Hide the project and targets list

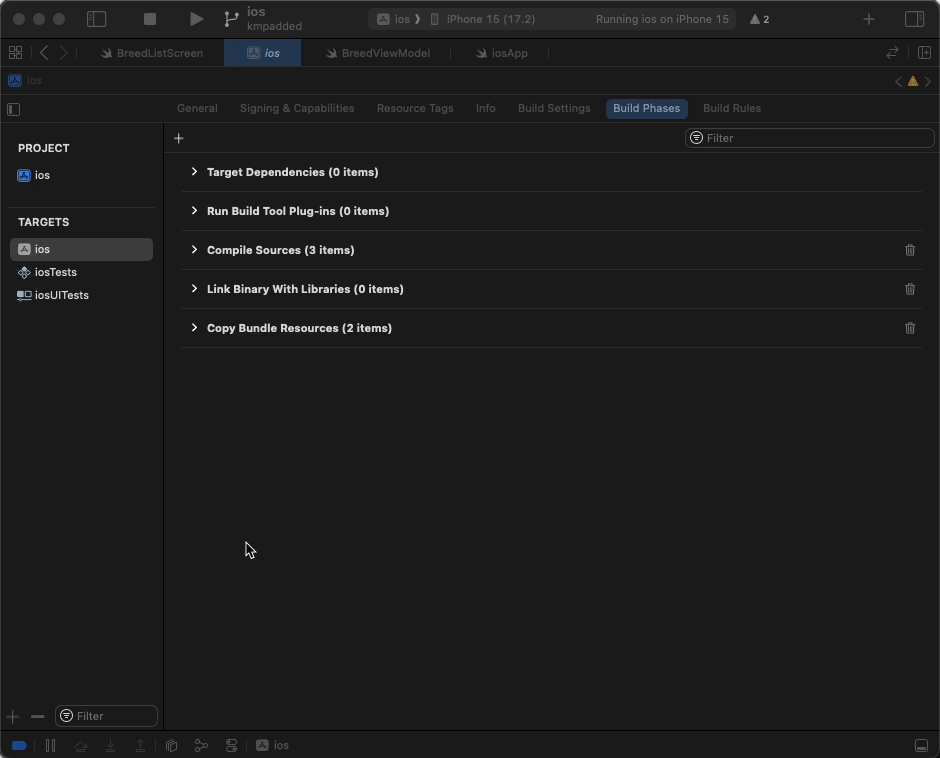[14, 109]
